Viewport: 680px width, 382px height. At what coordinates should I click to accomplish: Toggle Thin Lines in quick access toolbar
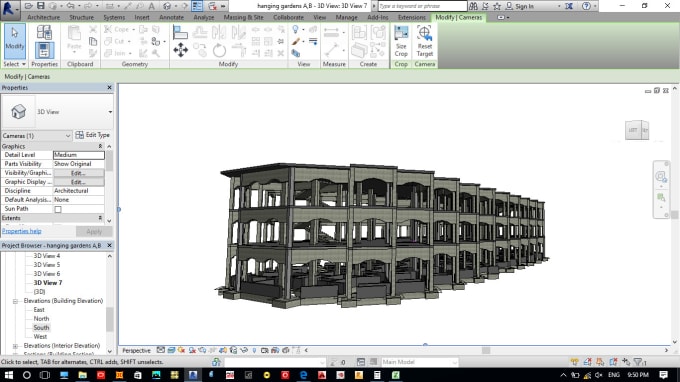197,6
